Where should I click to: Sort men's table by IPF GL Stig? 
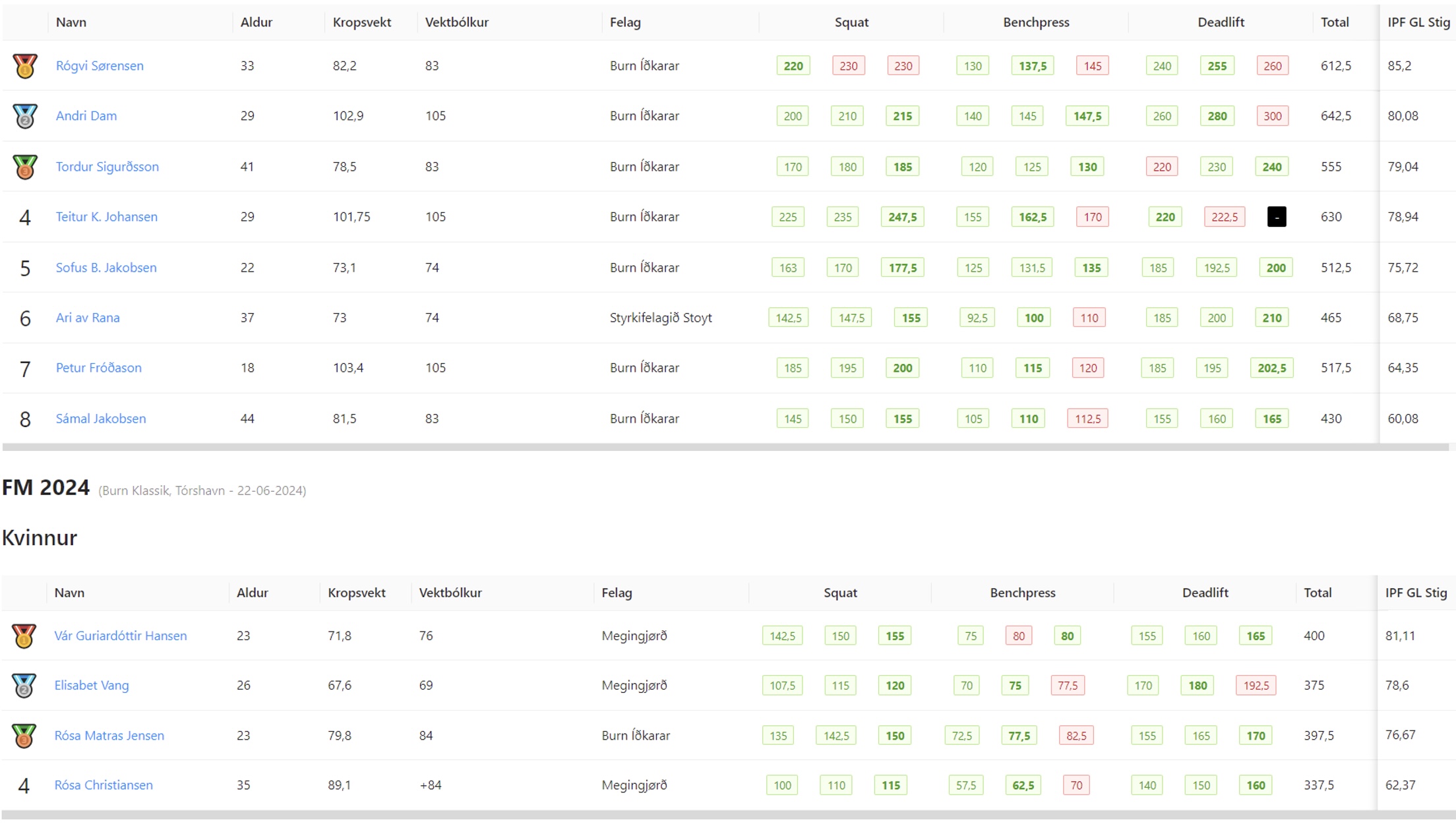tap(1418, 22)
